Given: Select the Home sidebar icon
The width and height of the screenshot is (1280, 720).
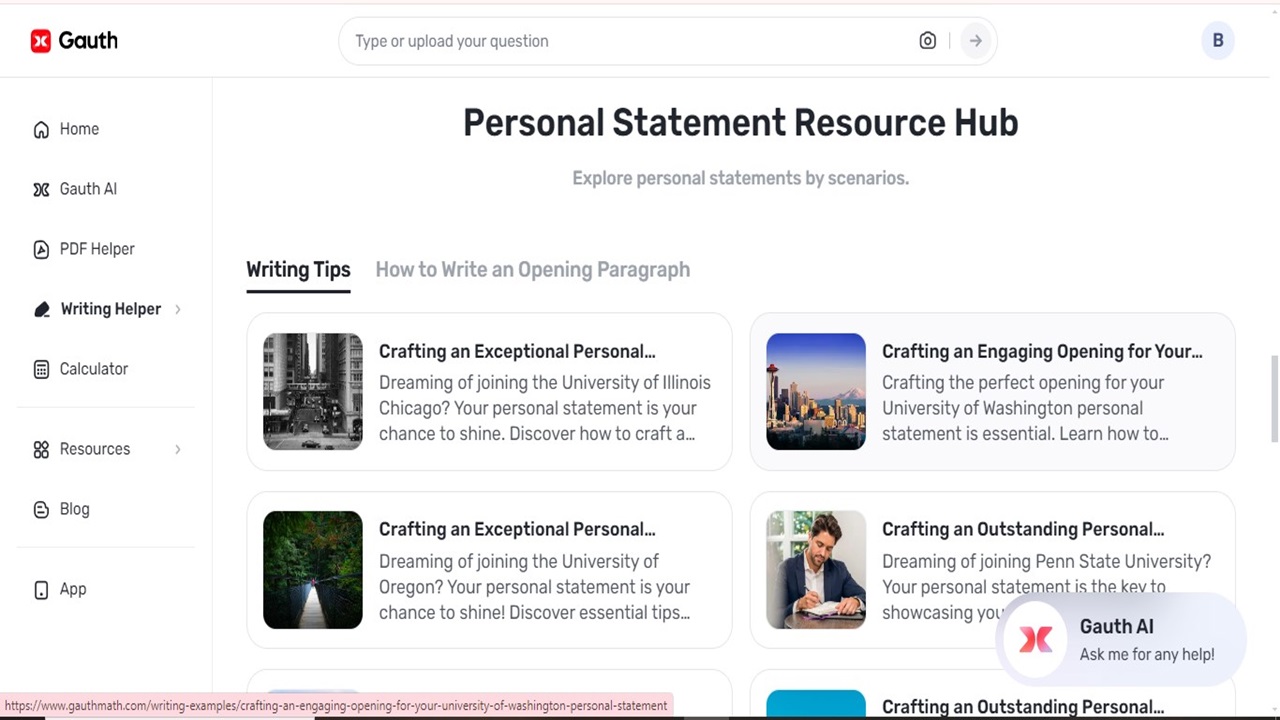Looking at the screenshot, I should (x=41, y=129).
